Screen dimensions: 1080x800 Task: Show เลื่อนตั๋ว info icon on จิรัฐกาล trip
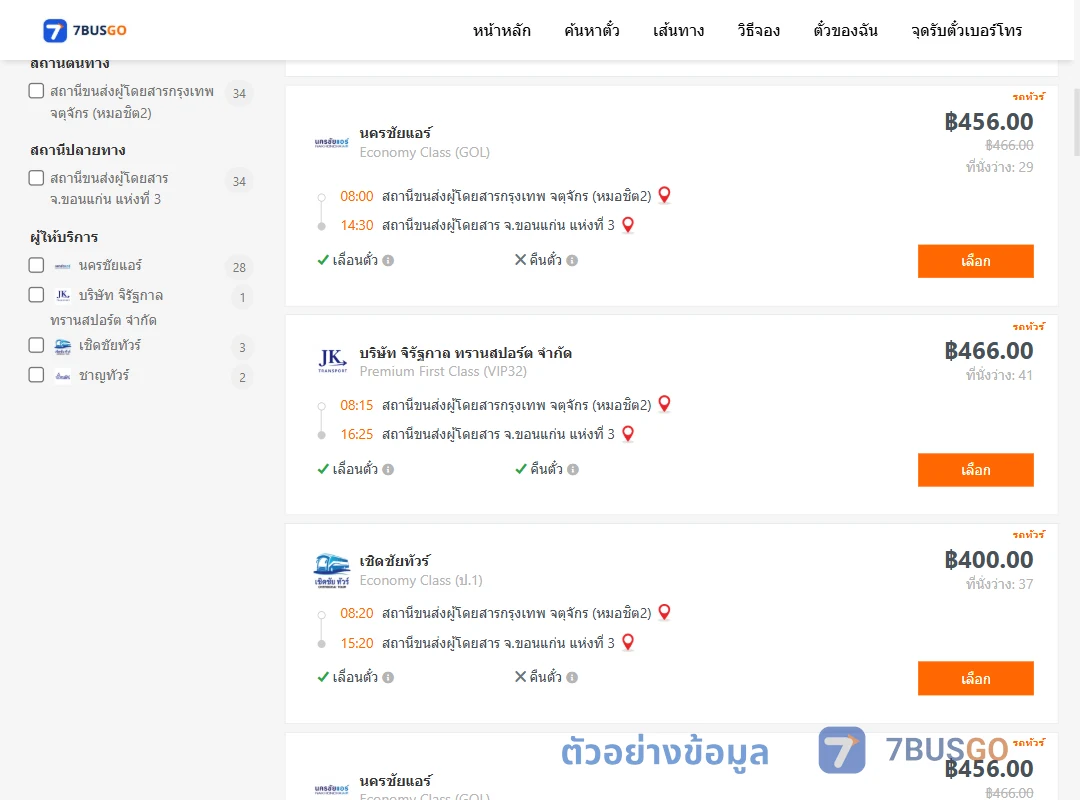388,469
